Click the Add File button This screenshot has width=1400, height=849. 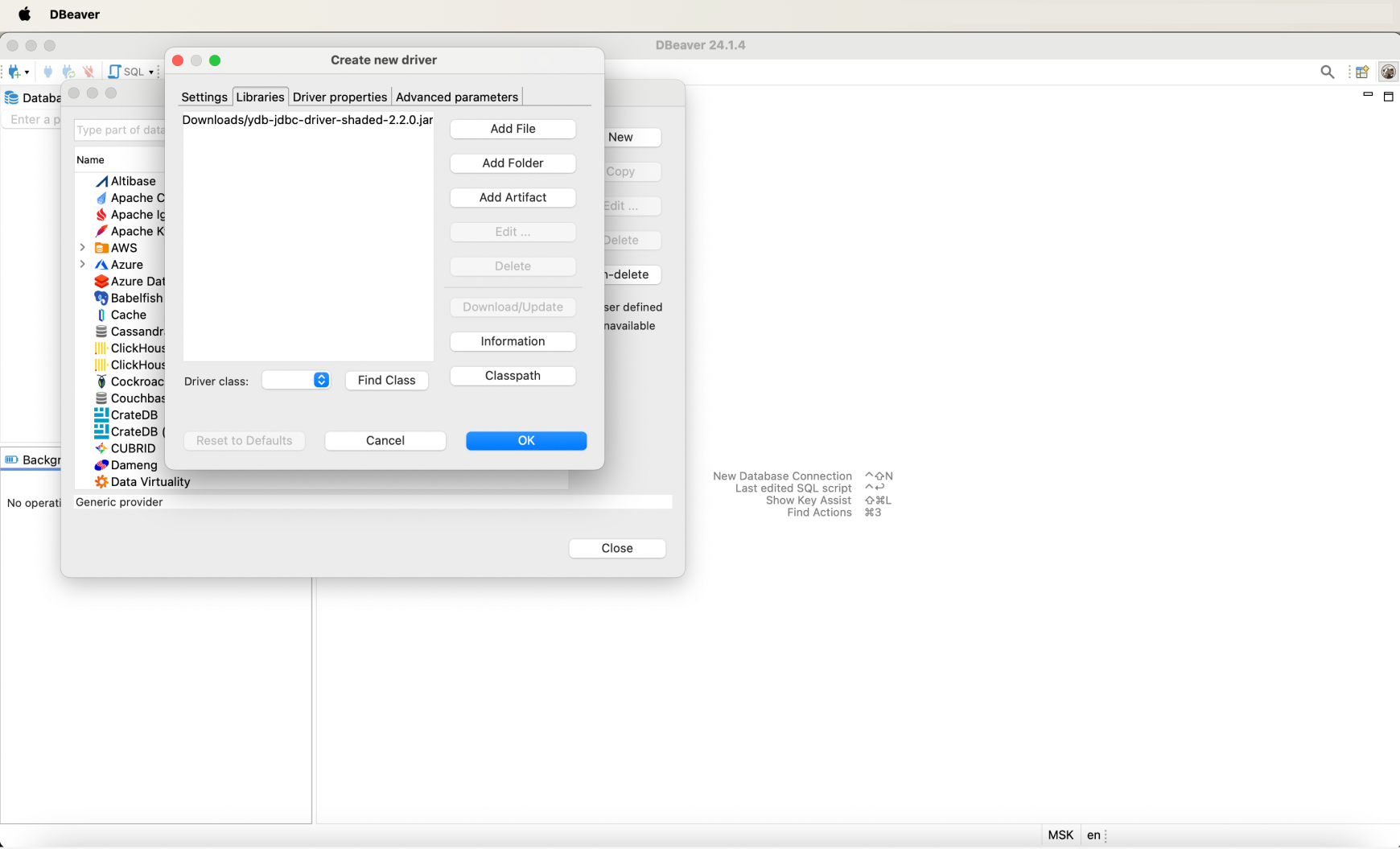(513, 129)
